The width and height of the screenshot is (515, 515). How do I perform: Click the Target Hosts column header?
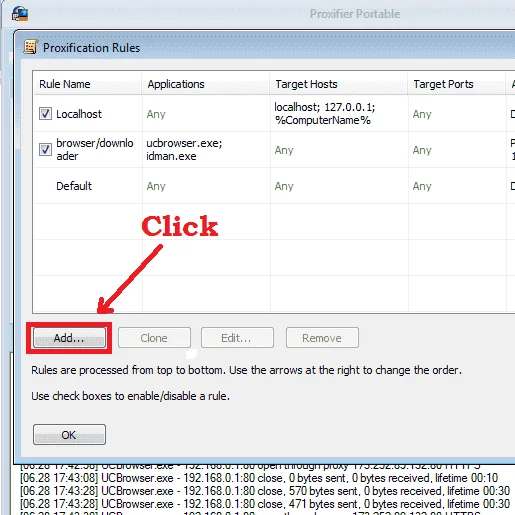click(x=339, y=84)
